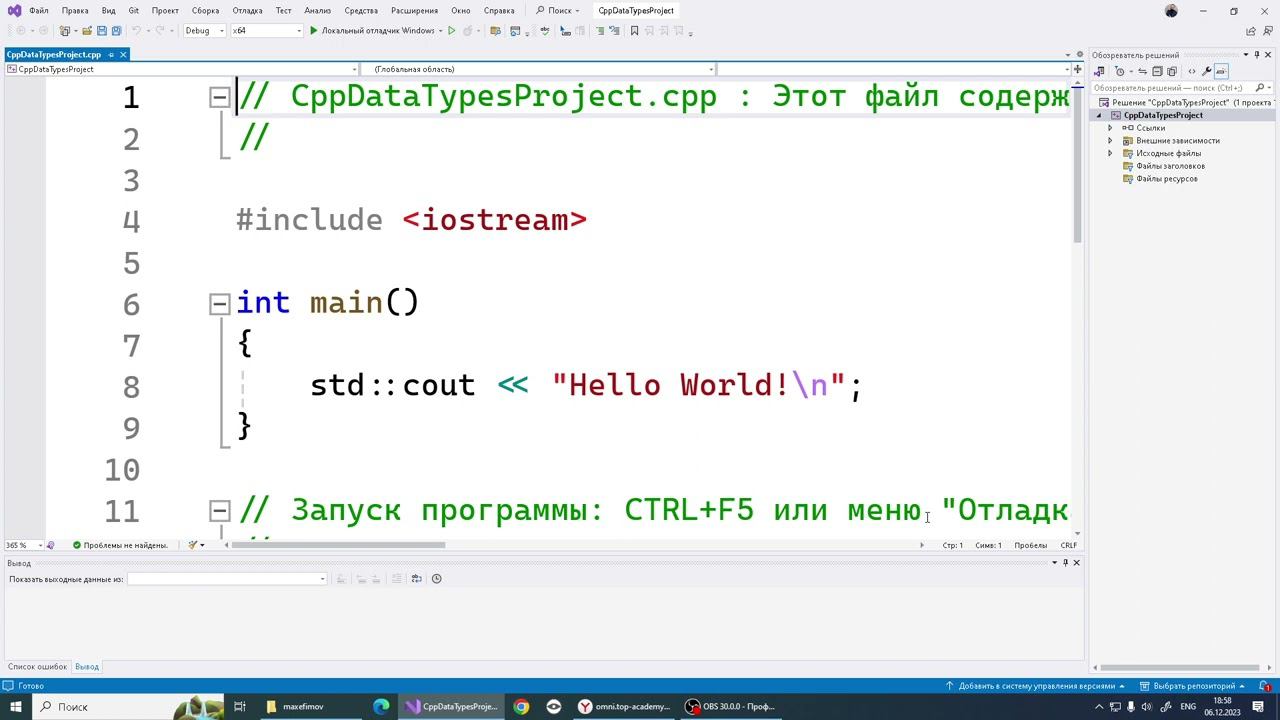Click Добавить в систему управления версиями
The height and width of the screenshot is (720, 1280).
coord(1036,686)
